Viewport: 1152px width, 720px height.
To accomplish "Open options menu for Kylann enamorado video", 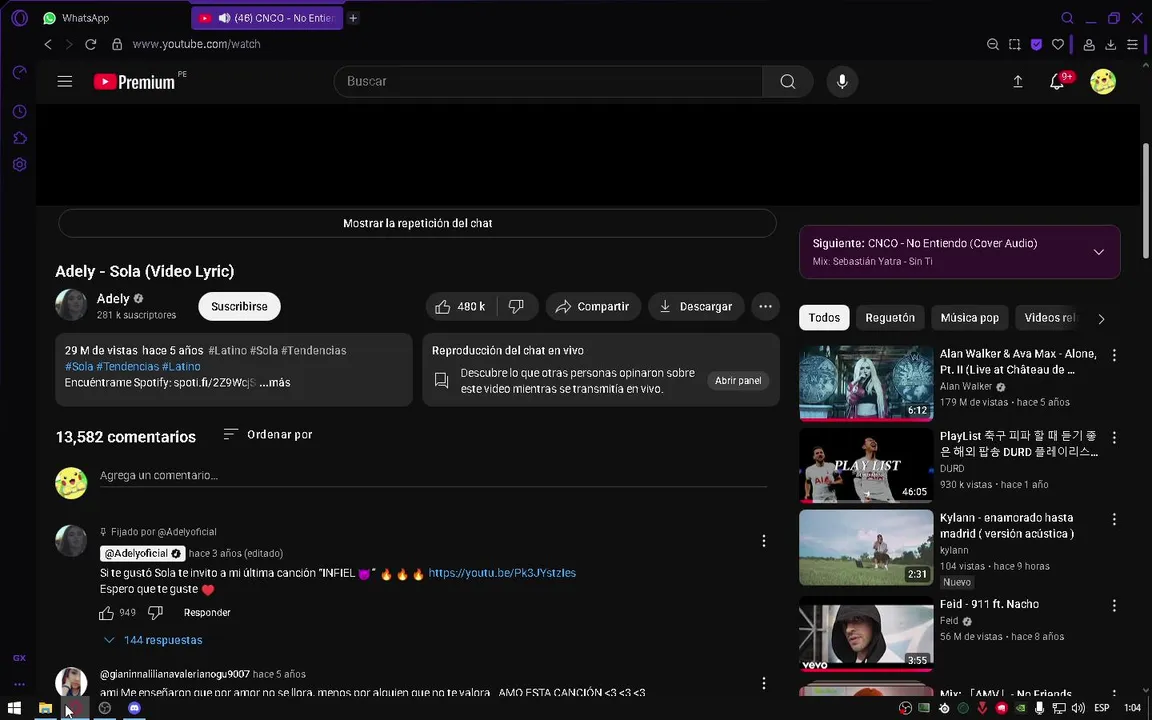I will (x=1114, y=519).
